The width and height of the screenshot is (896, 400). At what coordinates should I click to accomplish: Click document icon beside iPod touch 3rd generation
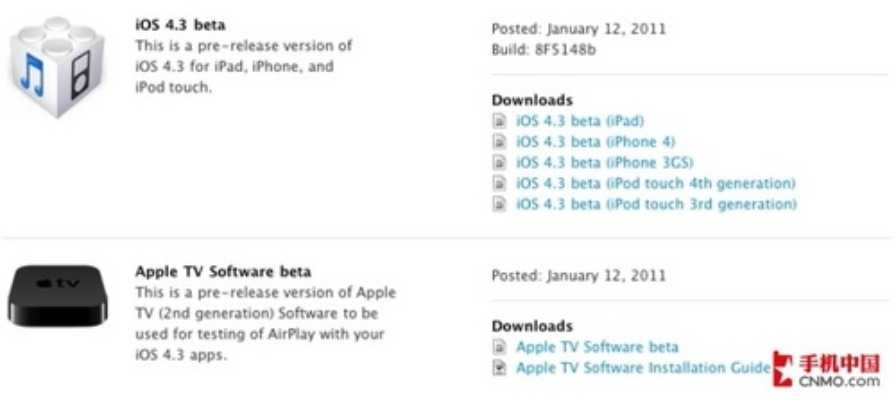[500, 205]
